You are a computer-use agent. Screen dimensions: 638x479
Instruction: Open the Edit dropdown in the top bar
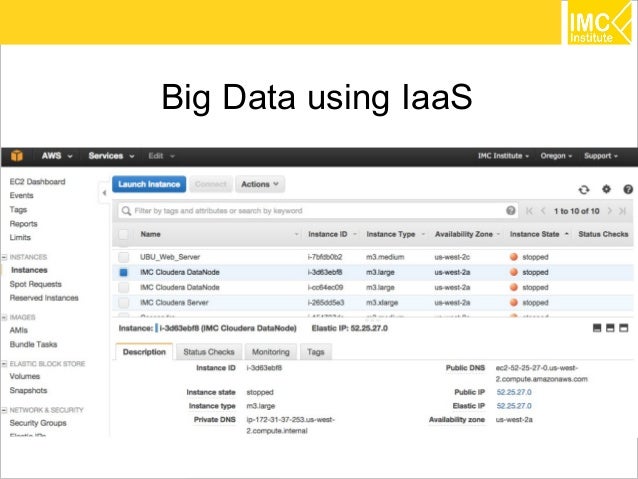[161, 156]
